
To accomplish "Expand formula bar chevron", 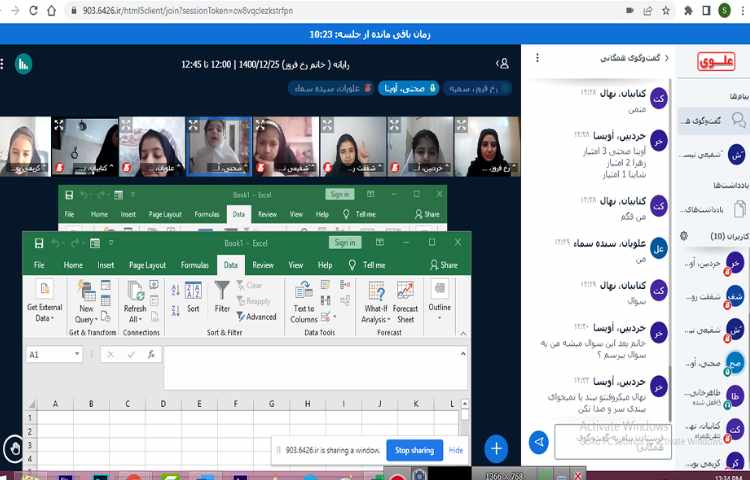I will click(463, 354).
